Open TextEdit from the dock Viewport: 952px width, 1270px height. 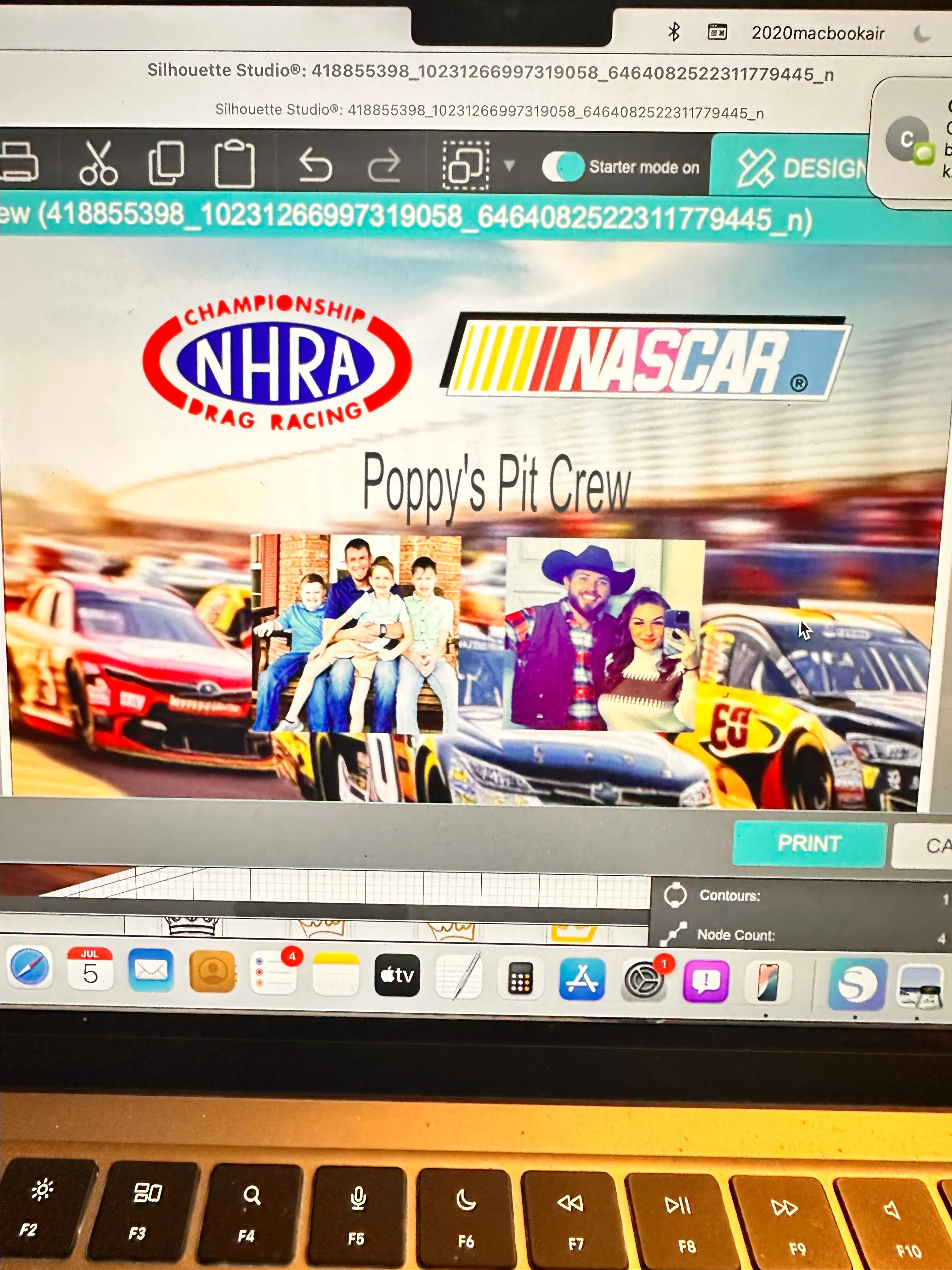click(x=458, y=976)
